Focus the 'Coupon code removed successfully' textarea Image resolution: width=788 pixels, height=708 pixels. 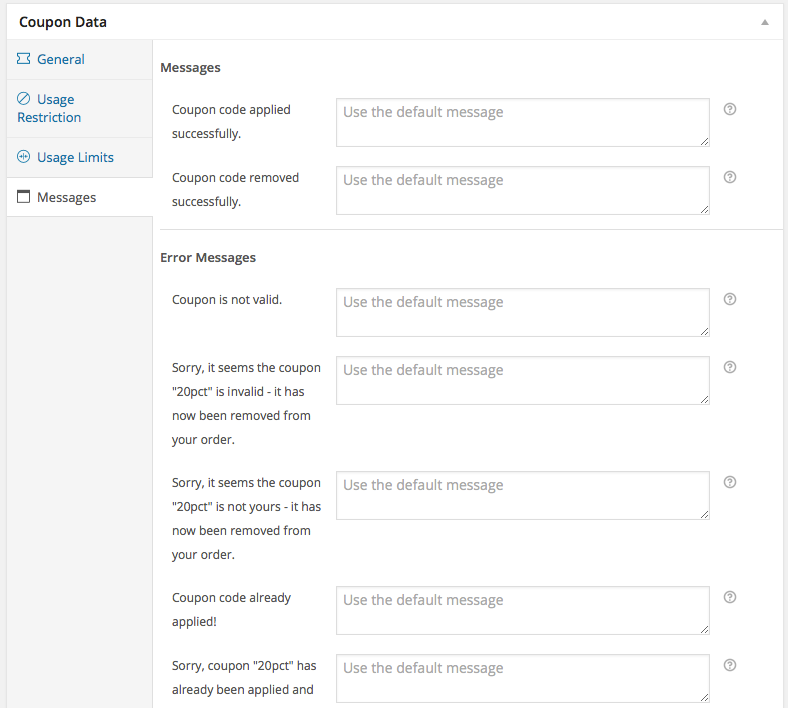click(522, 190)
